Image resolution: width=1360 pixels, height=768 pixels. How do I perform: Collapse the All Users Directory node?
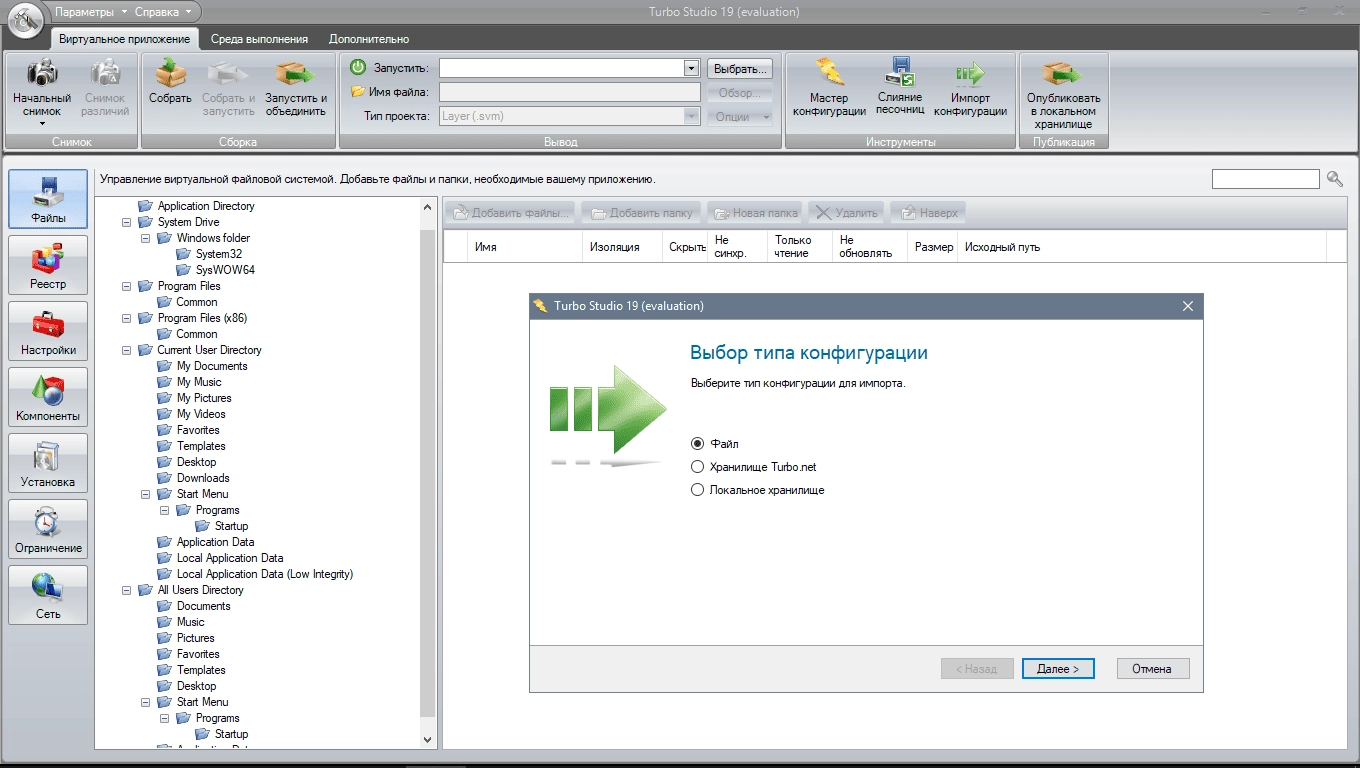click(x=126, y=590)
